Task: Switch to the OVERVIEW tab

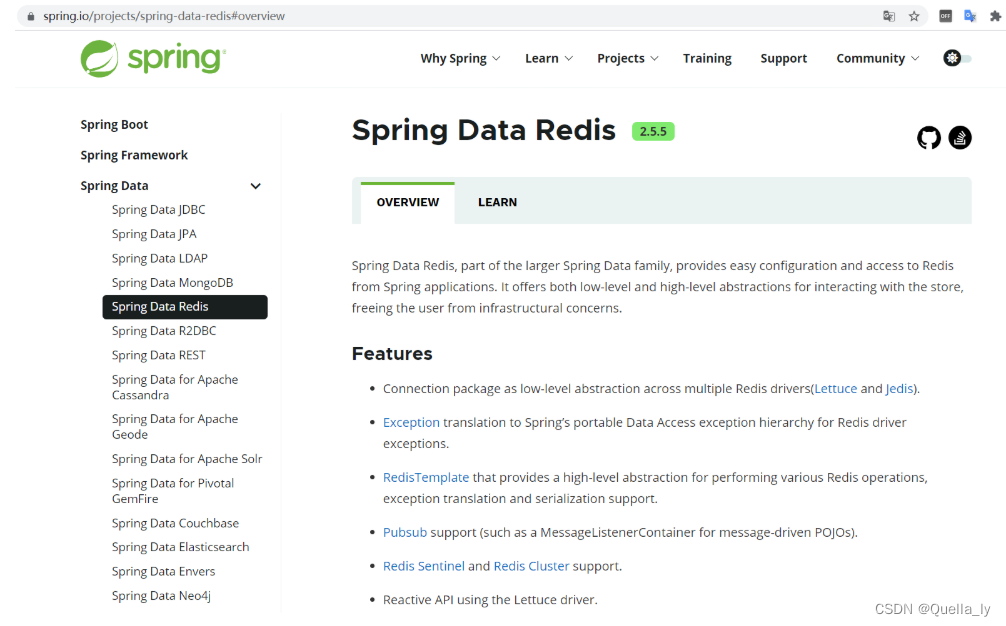Action: pyautogui.click(x=407, y=203)
